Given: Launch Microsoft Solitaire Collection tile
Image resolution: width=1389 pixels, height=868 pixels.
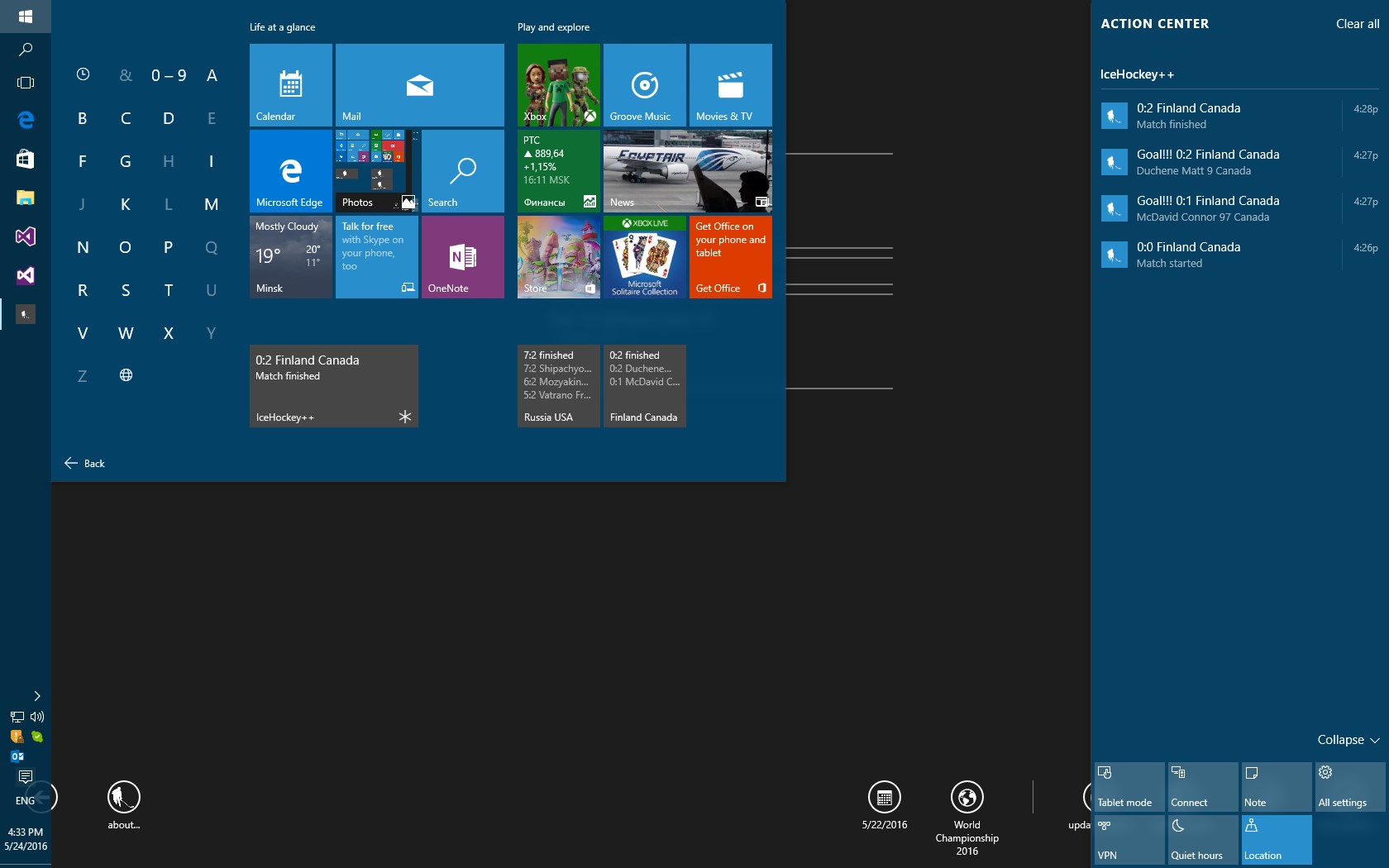Looking at the screenshot, I should coord(645,257).
